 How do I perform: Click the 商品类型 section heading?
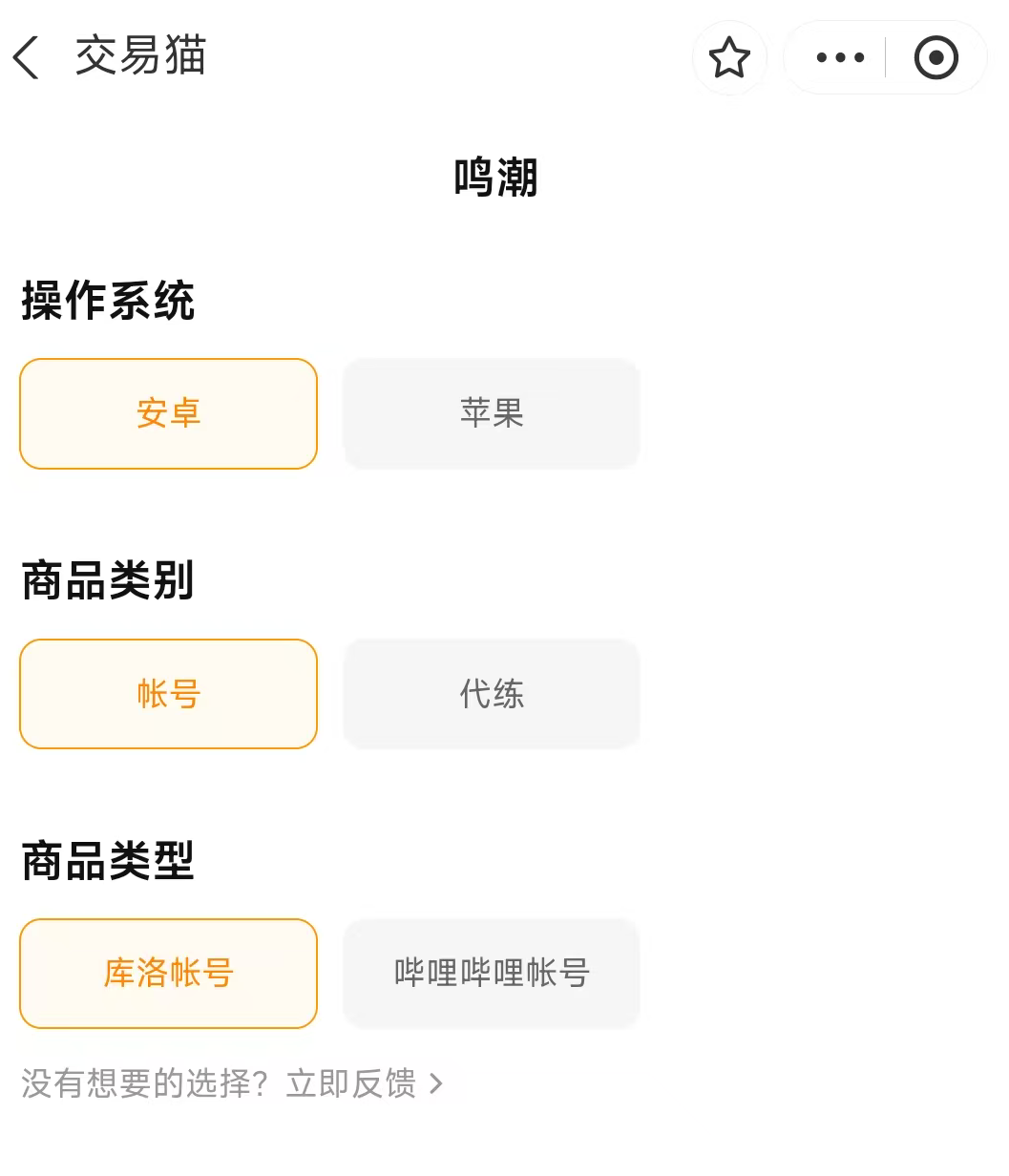108,861
